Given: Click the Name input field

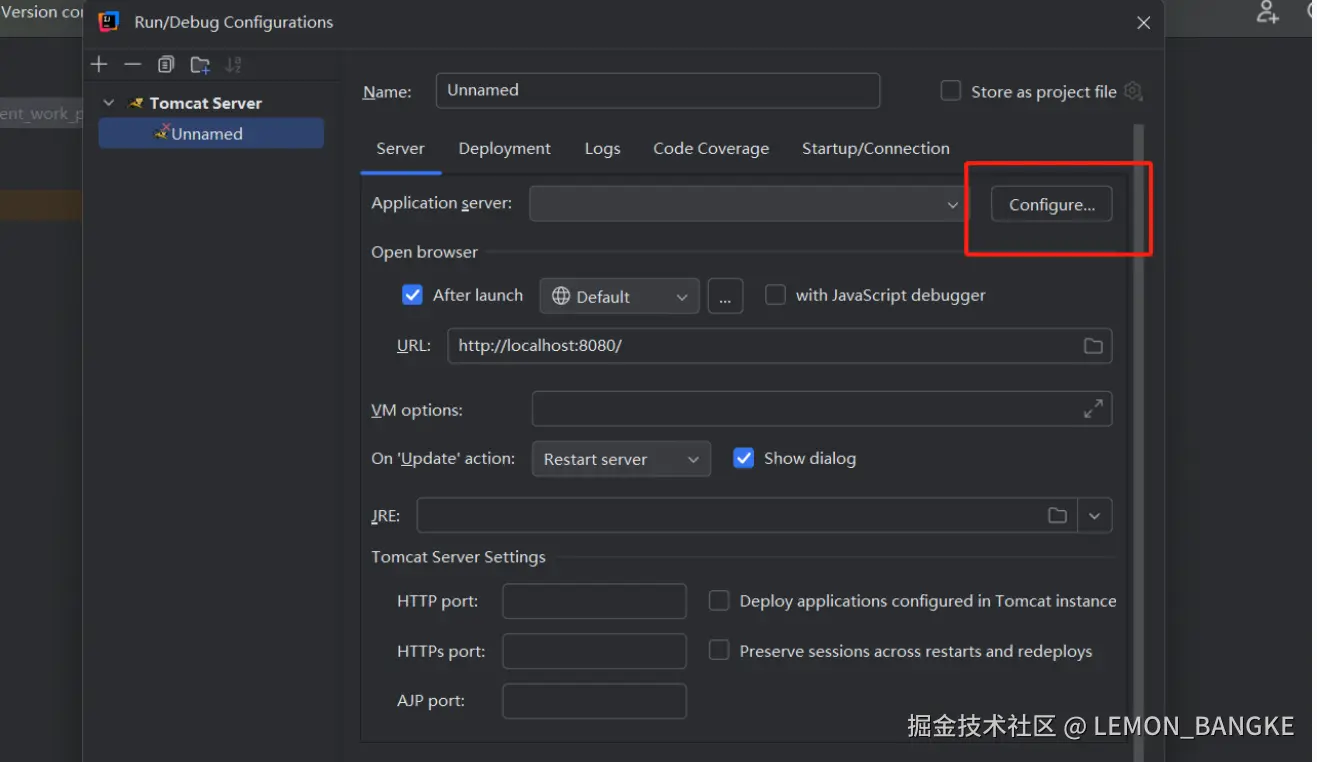Looking at the screenshot, I should coord(658,90).
